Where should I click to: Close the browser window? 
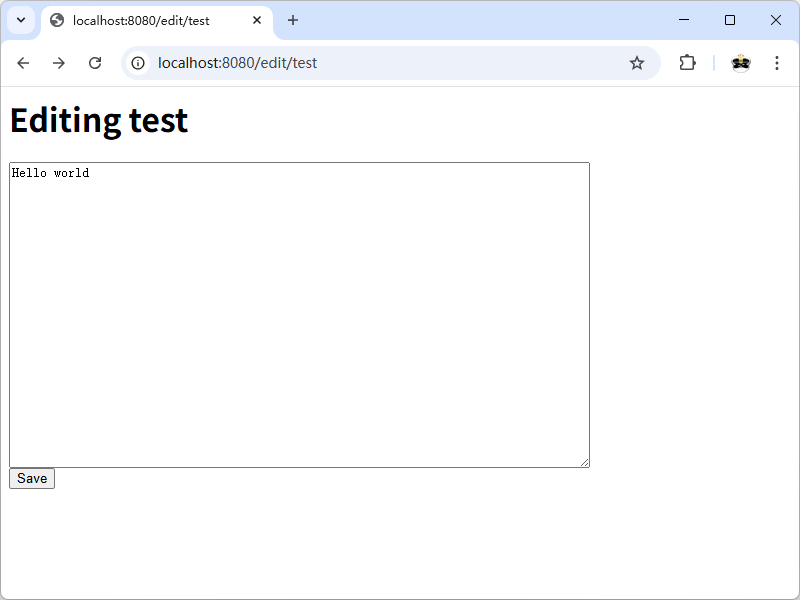coord(776,20)
